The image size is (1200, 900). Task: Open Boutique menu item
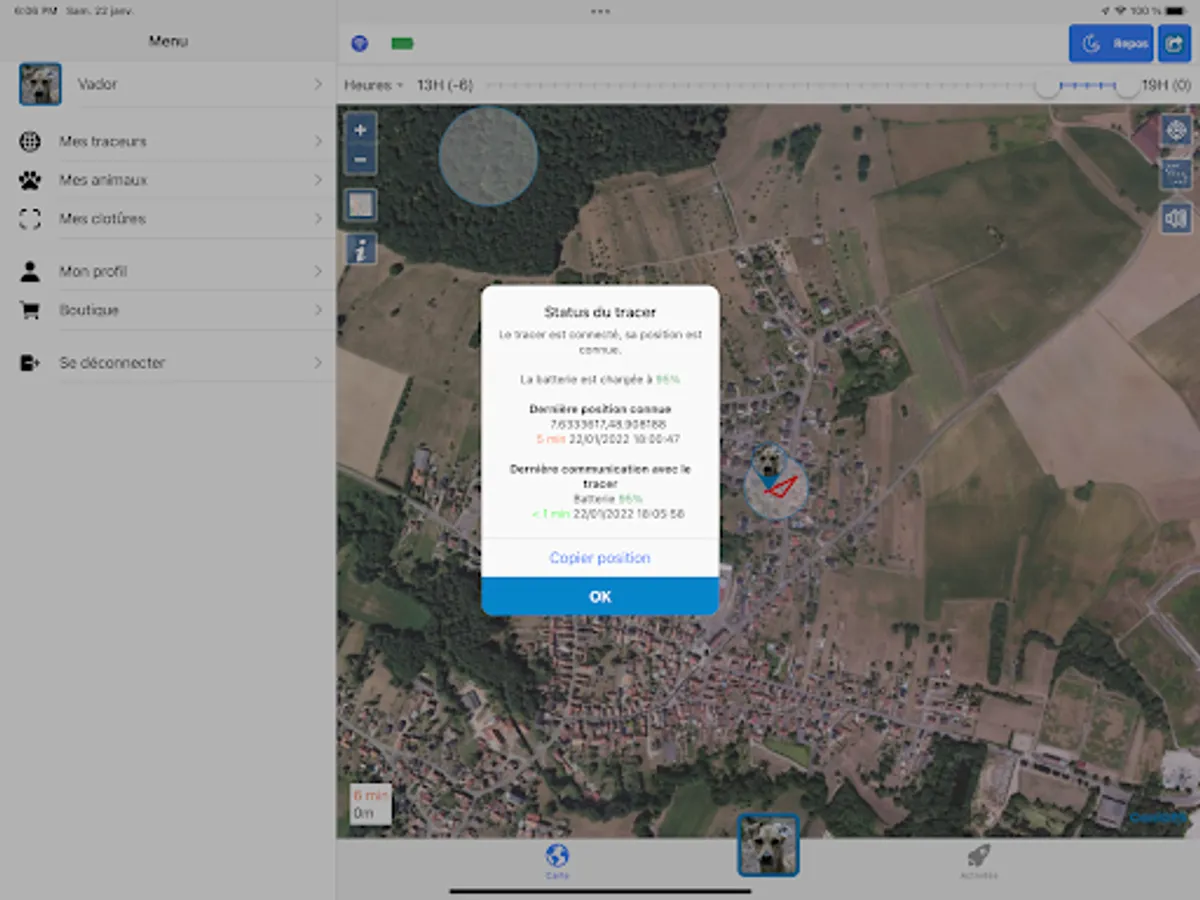click(168, 310)
